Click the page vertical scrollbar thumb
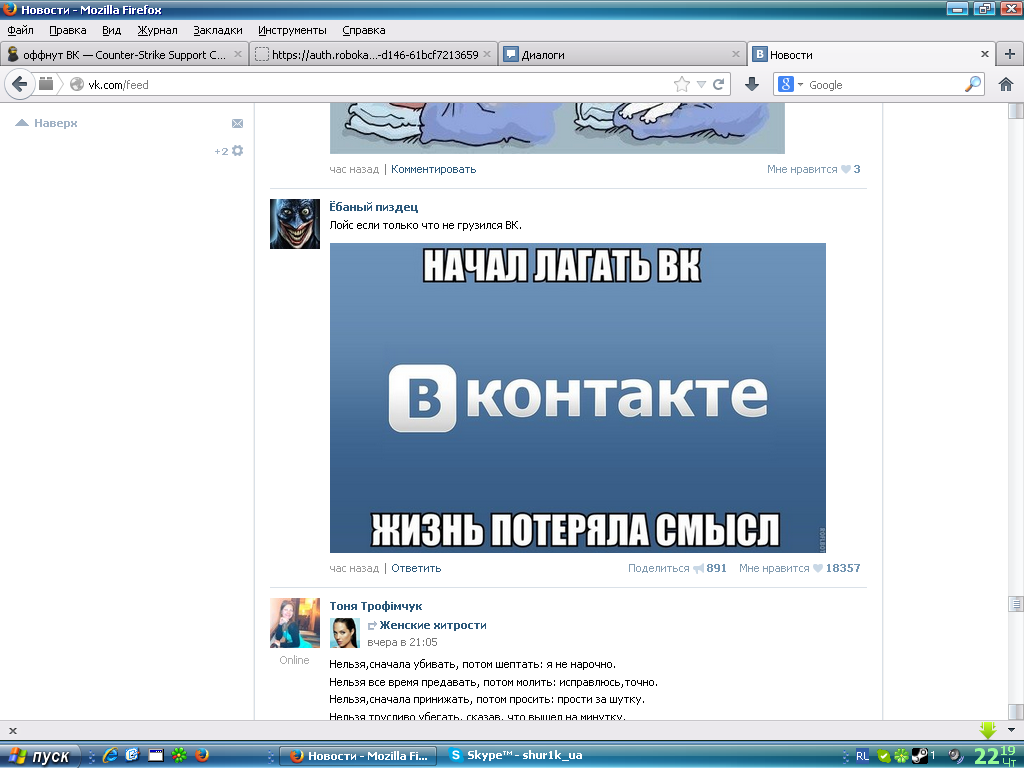This screenshot has width=1024, height=768. 1016,604
